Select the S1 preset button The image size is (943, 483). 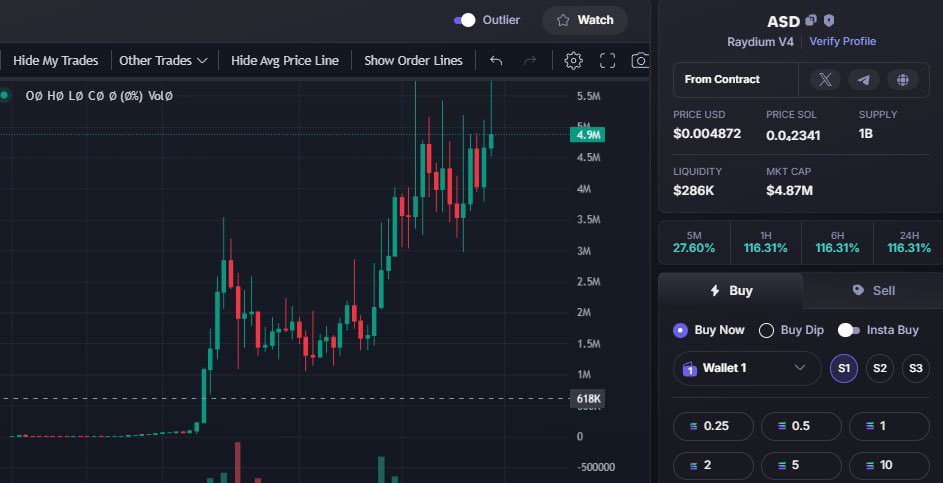click(844, 368)
